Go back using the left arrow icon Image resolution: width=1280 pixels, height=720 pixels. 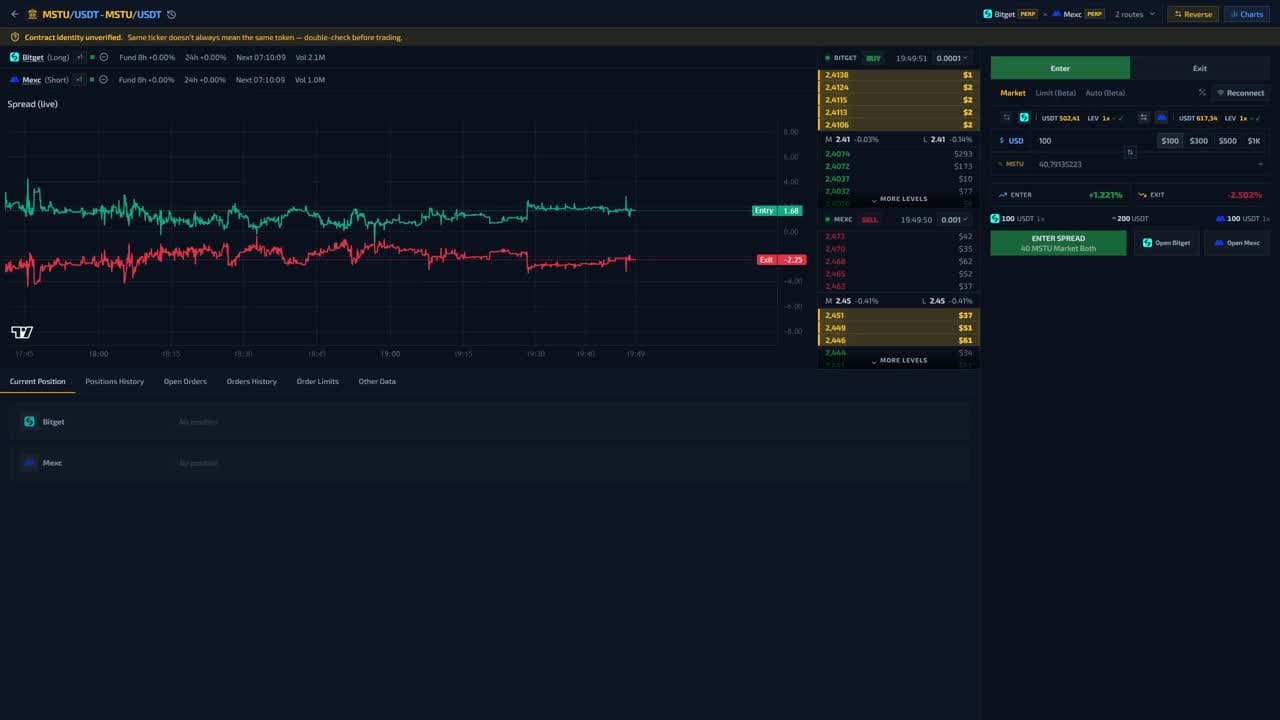[x=14, y=14]
